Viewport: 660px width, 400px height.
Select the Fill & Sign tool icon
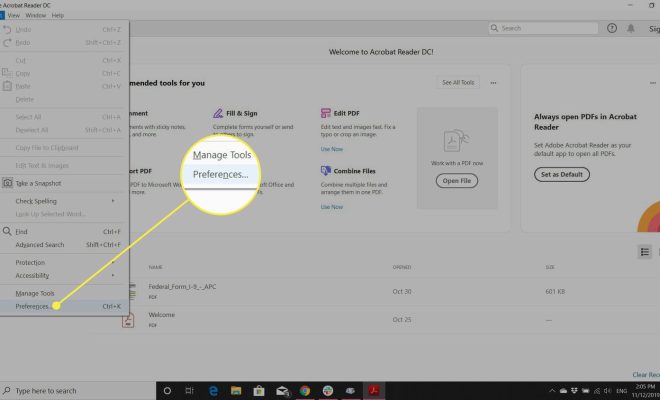pyautogui.click(x=218, y=113)
